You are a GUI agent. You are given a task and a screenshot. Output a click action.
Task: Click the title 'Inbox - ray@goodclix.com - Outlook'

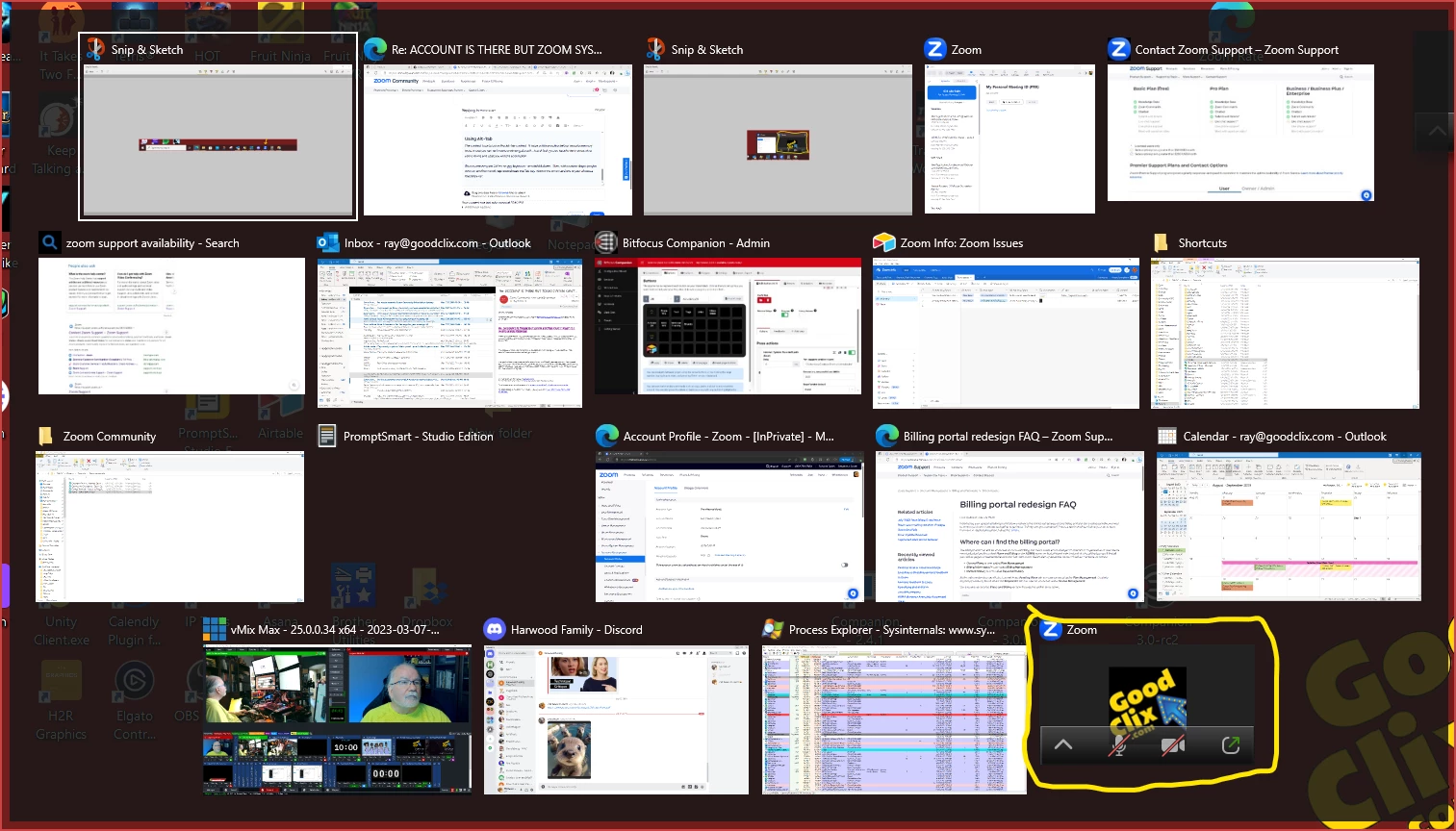click(x=438, y=243)
